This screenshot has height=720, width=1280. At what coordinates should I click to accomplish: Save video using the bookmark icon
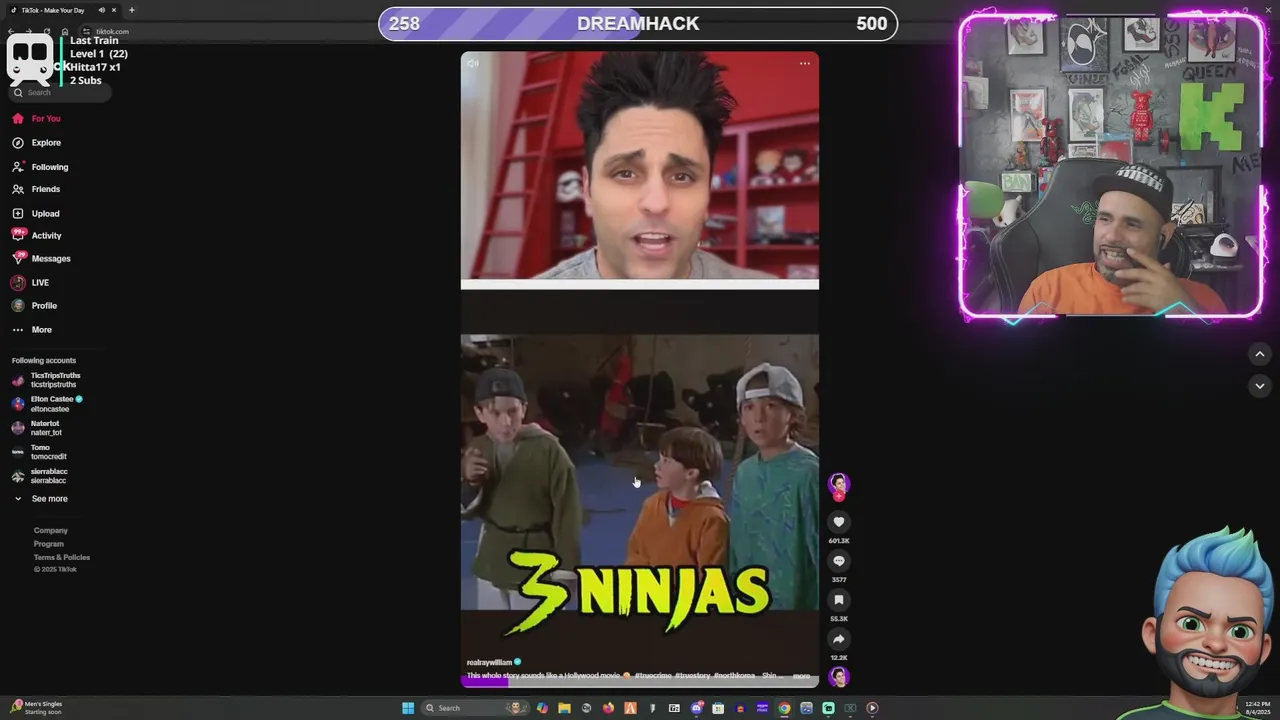click(839, 600)
